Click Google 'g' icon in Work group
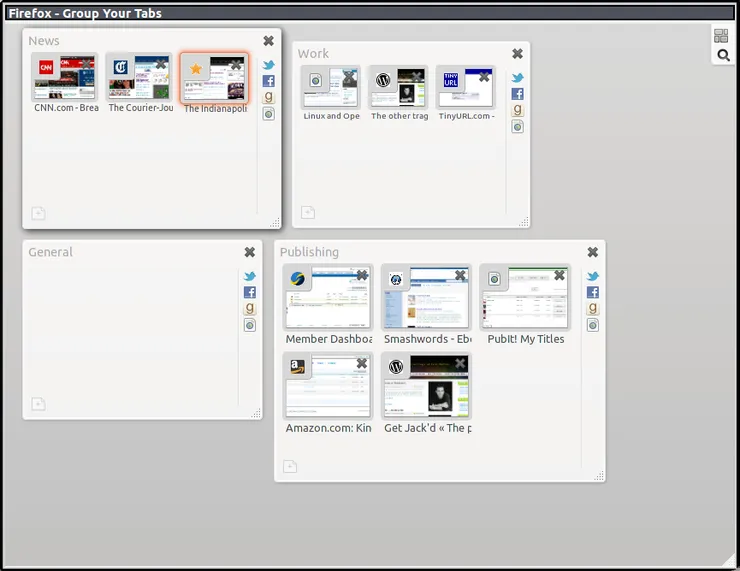 coord(517,109)
